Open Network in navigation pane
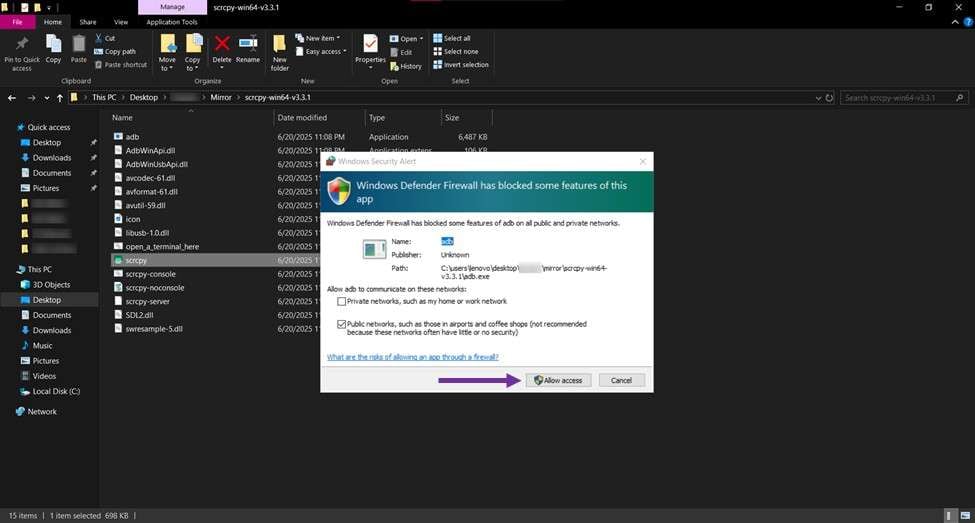Screen dimensions: 975x523 tap(42, 412)
